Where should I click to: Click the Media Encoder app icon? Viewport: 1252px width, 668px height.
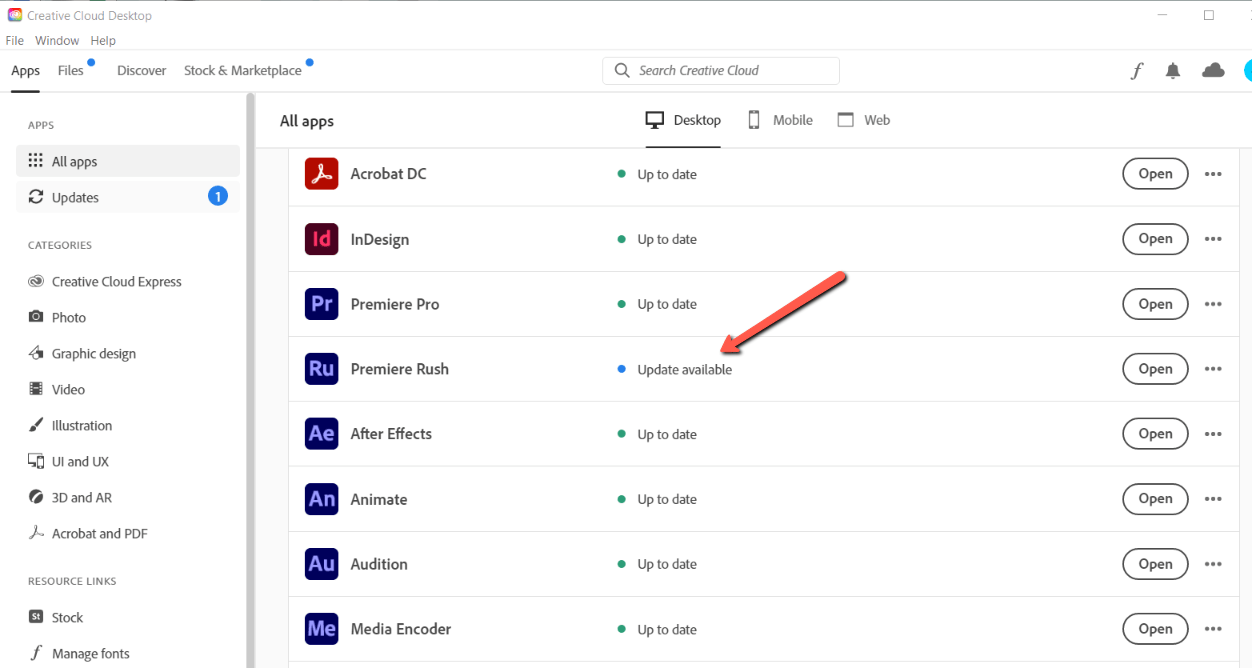pyautogui.click(x=322, y=629)
